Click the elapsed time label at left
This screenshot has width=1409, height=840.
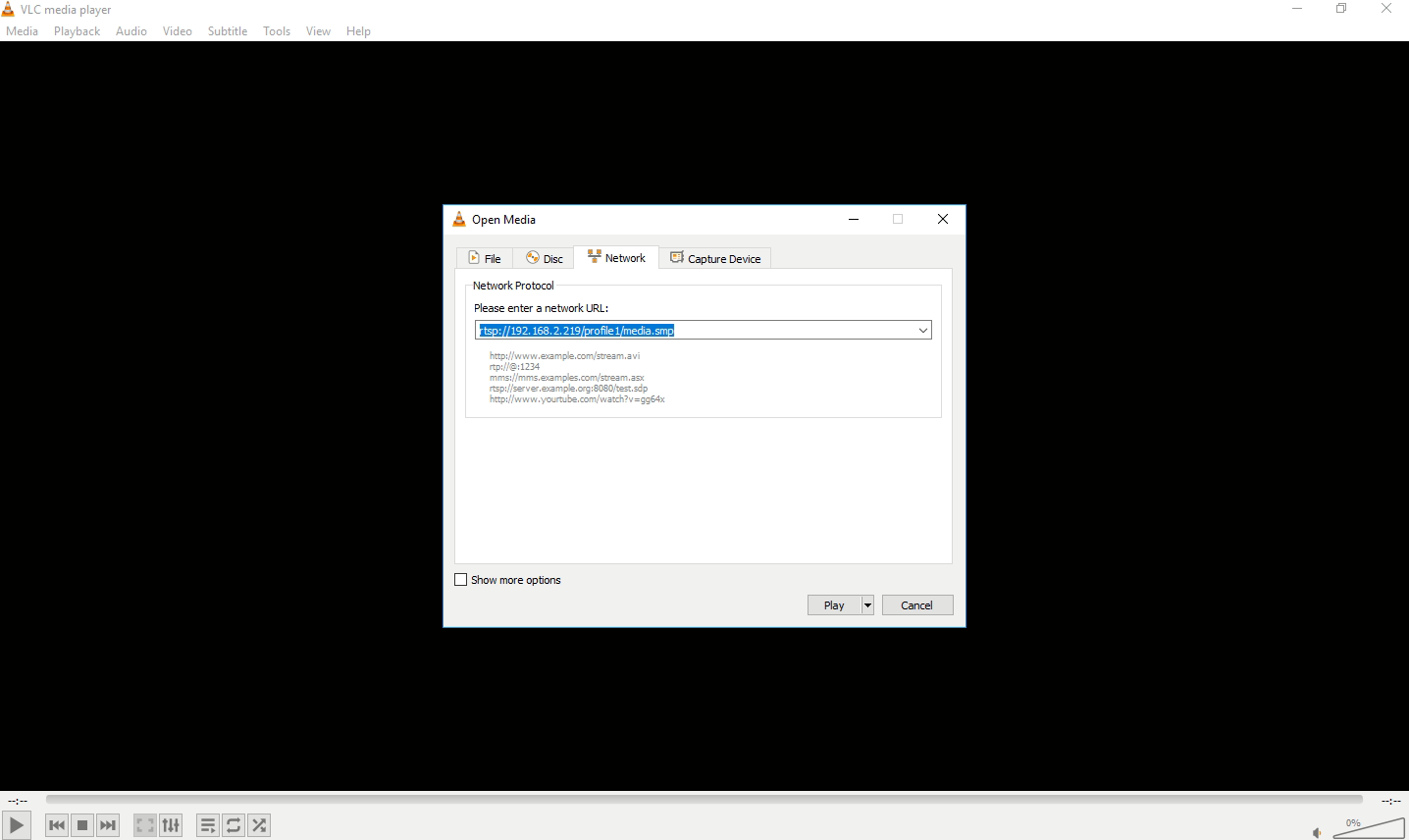pyautogui.click(x=18, y=801)
